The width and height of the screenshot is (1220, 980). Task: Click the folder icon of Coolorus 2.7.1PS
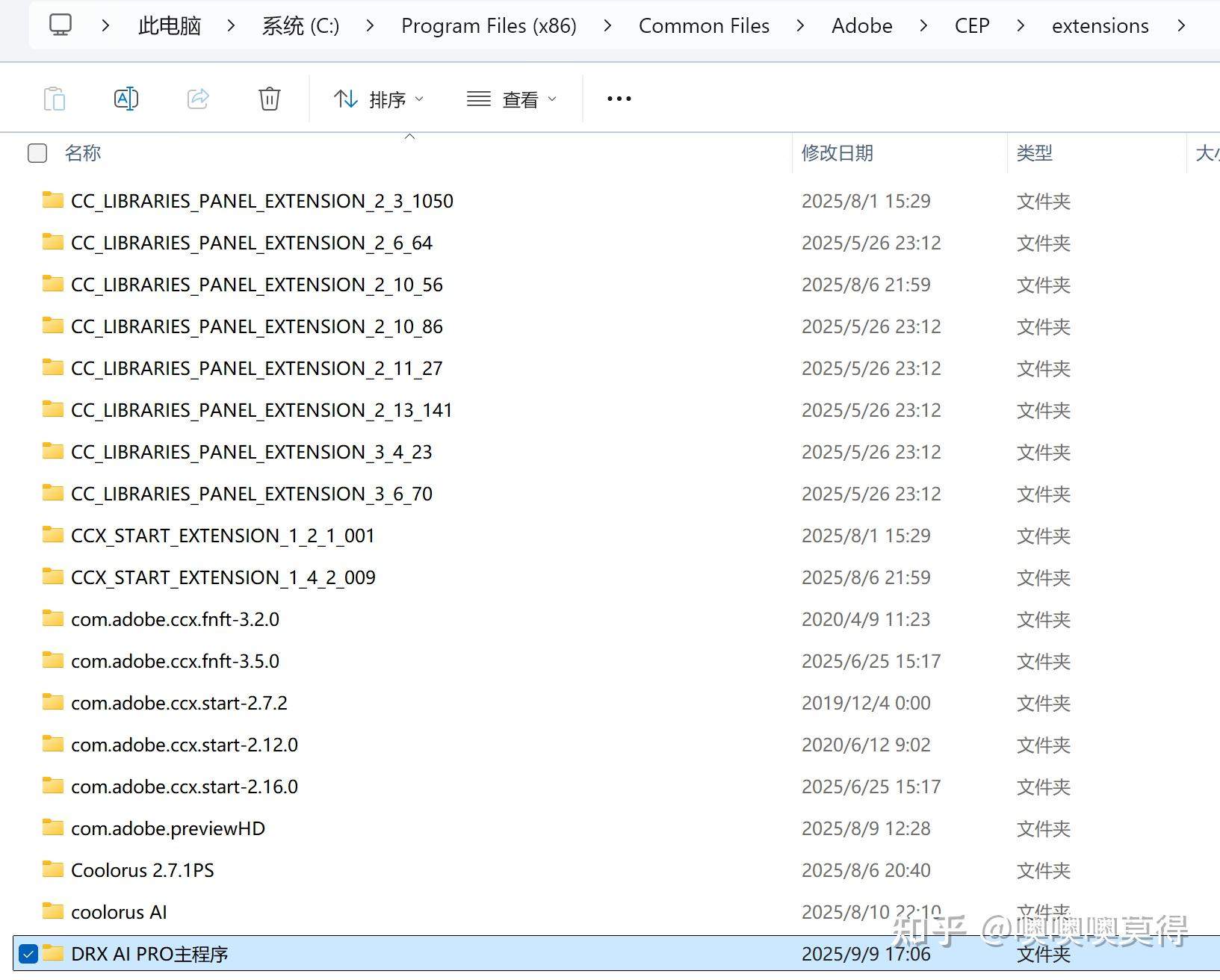52,869
